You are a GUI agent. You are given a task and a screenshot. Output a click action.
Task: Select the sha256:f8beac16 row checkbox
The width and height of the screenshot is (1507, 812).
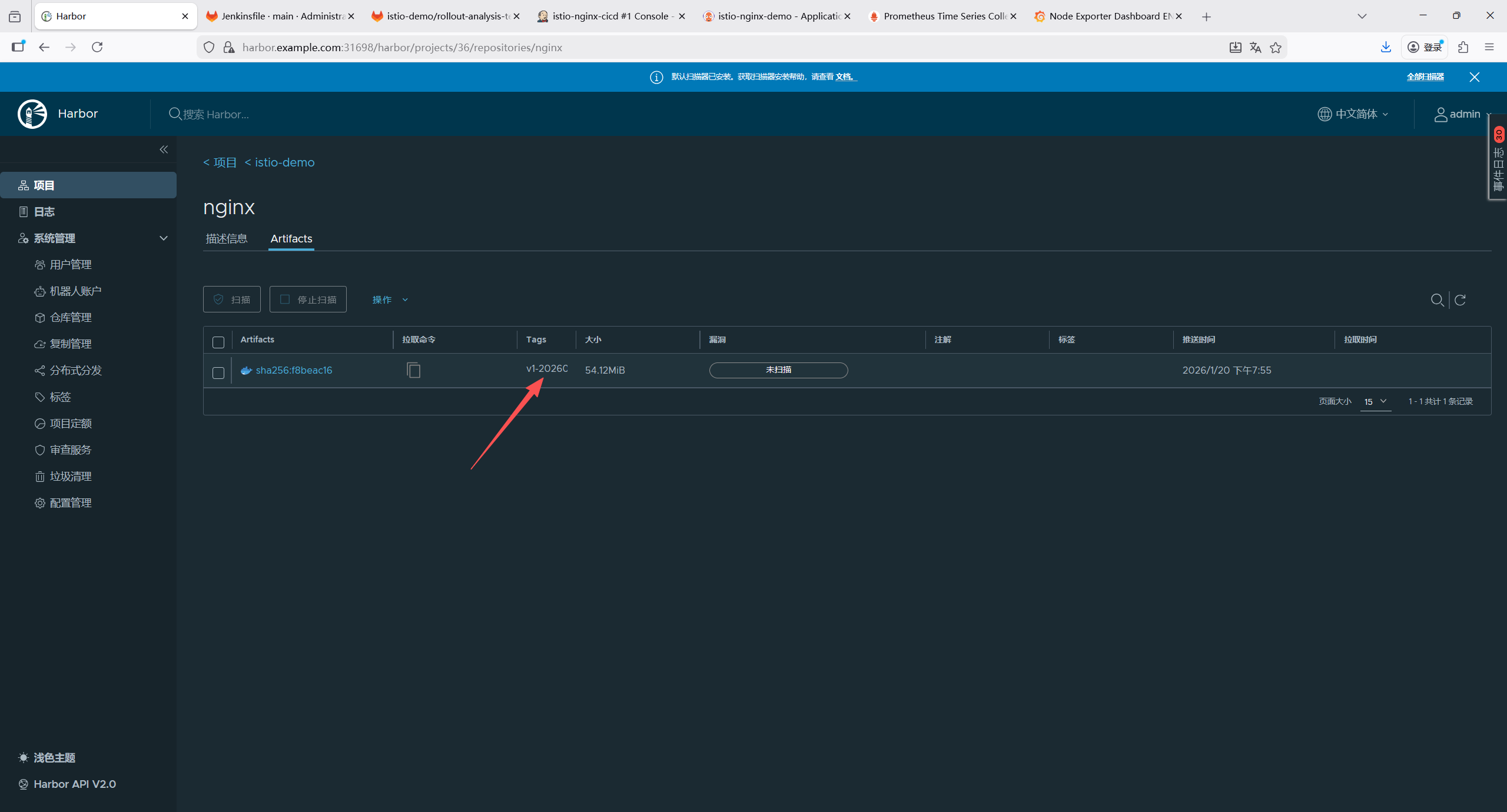click(218, 372)
